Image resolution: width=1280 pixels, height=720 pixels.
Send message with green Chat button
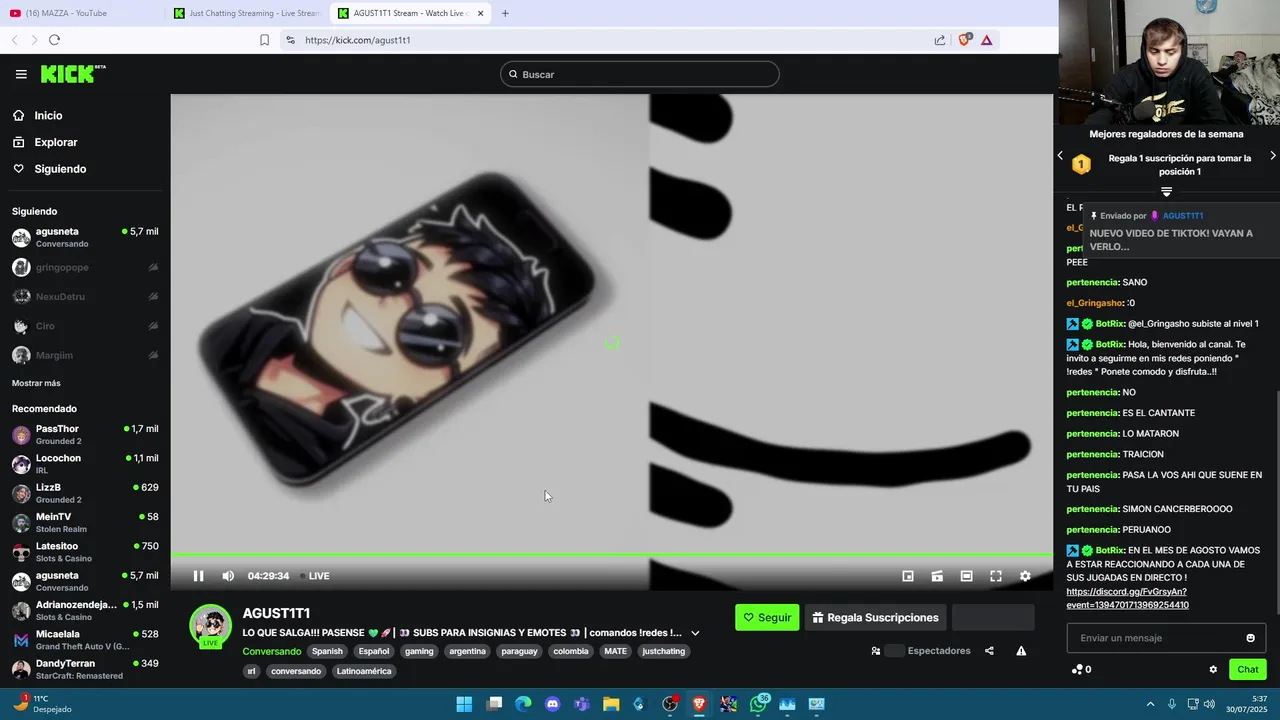point(1247,670)
